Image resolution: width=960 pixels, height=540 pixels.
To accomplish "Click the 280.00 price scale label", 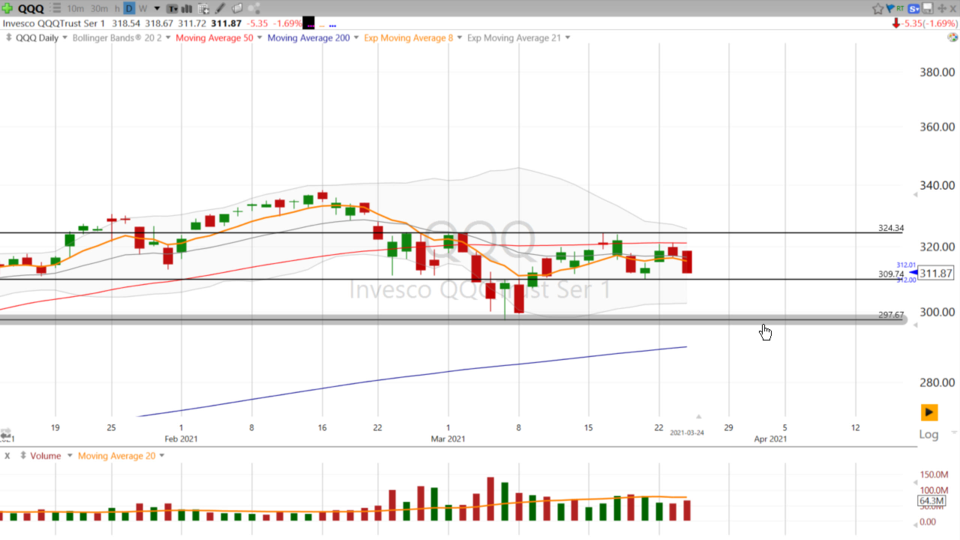I will pos(937,382).
